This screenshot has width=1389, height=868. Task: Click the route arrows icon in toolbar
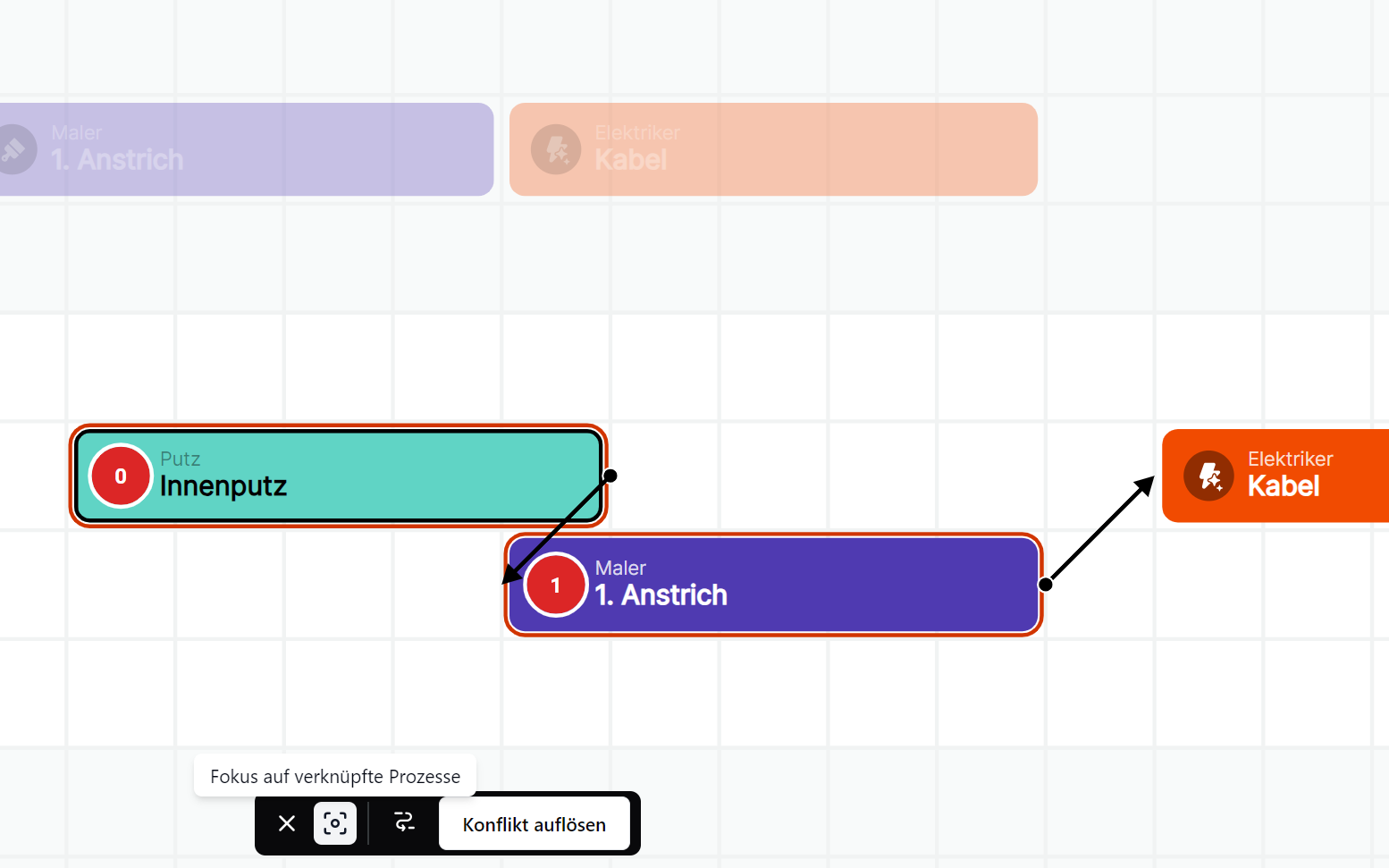click(x=405, y=822)
